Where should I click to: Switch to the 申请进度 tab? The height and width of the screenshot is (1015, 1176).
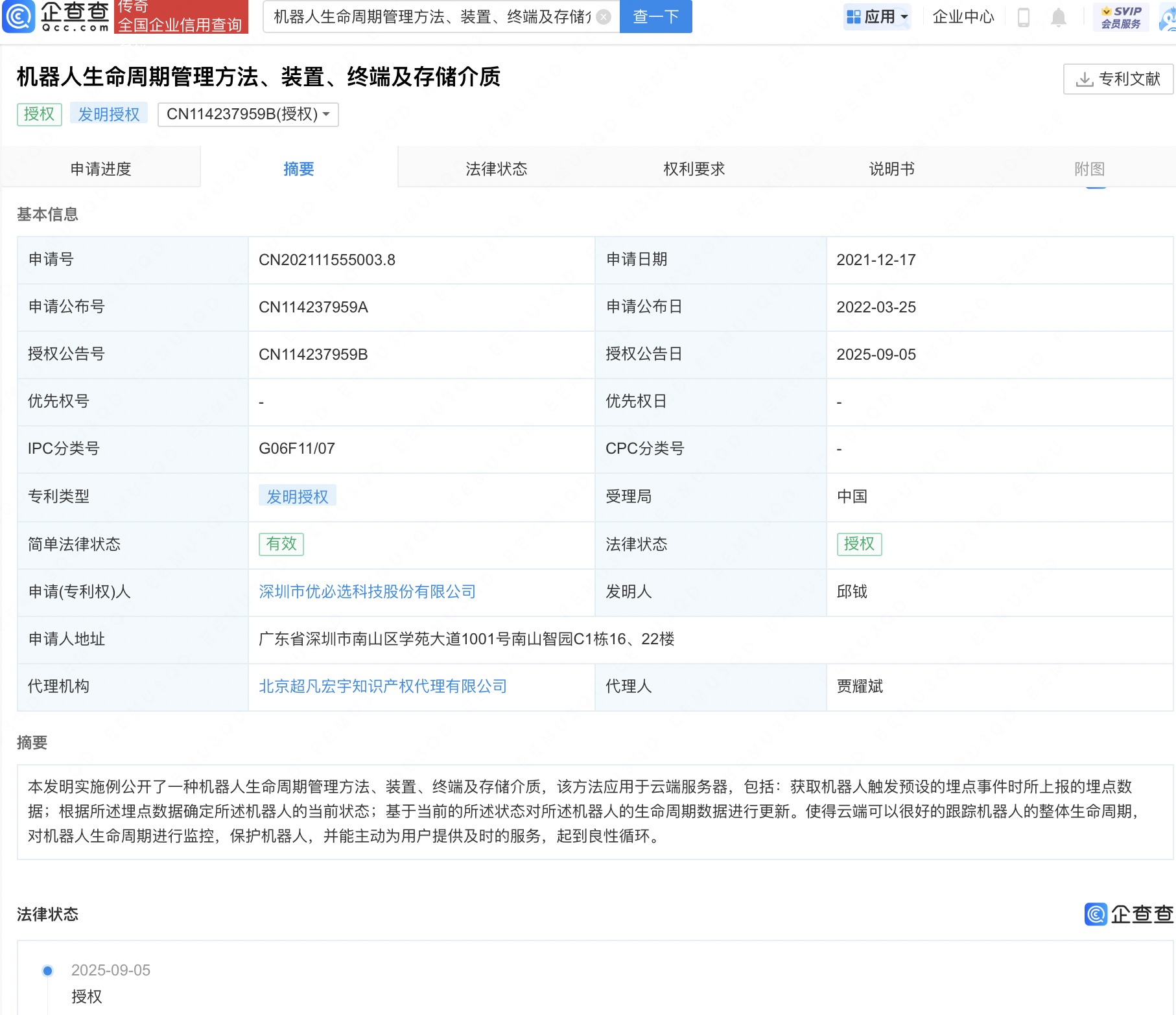coord(100,169)
